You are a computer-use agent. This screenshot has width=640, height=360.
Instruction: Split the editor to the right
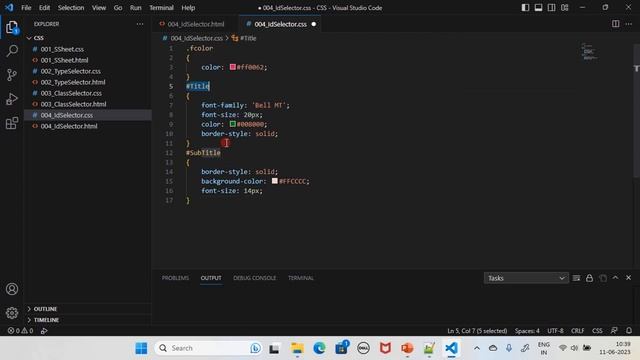tap(616, 24)
